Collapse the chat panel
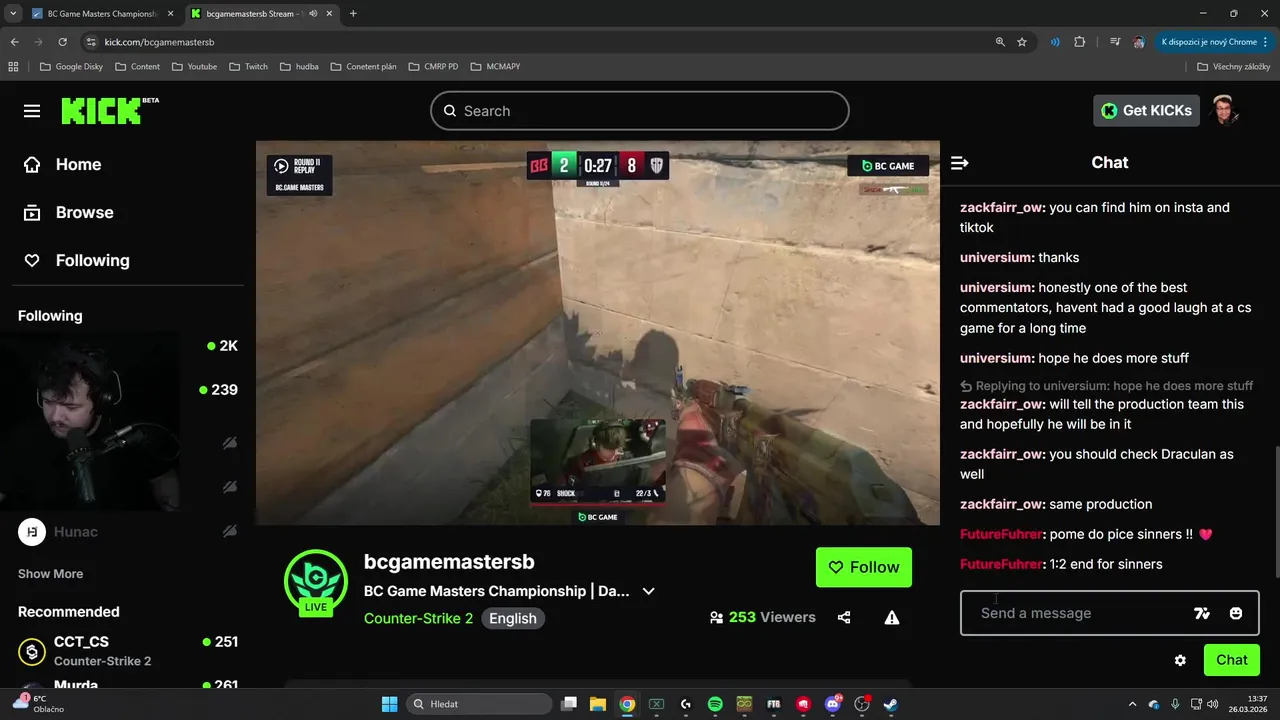Image resolution: width=1280 pixels, height=720 pixels. [x=959, y=163]
